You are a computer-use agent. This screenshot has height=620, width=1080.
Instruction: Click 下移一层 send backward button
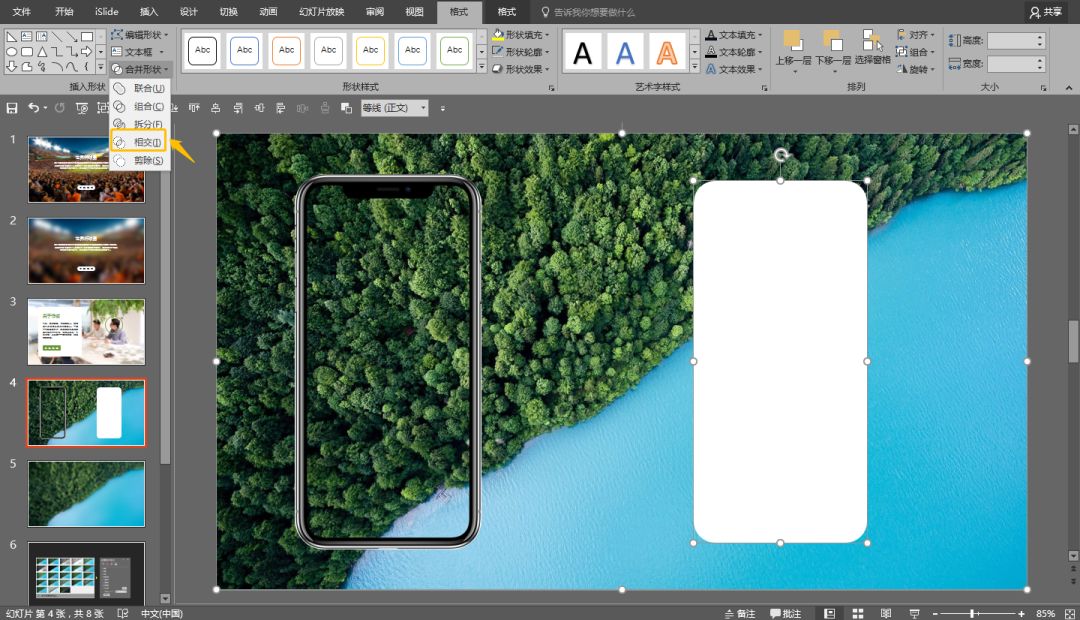tap(833, 50)
